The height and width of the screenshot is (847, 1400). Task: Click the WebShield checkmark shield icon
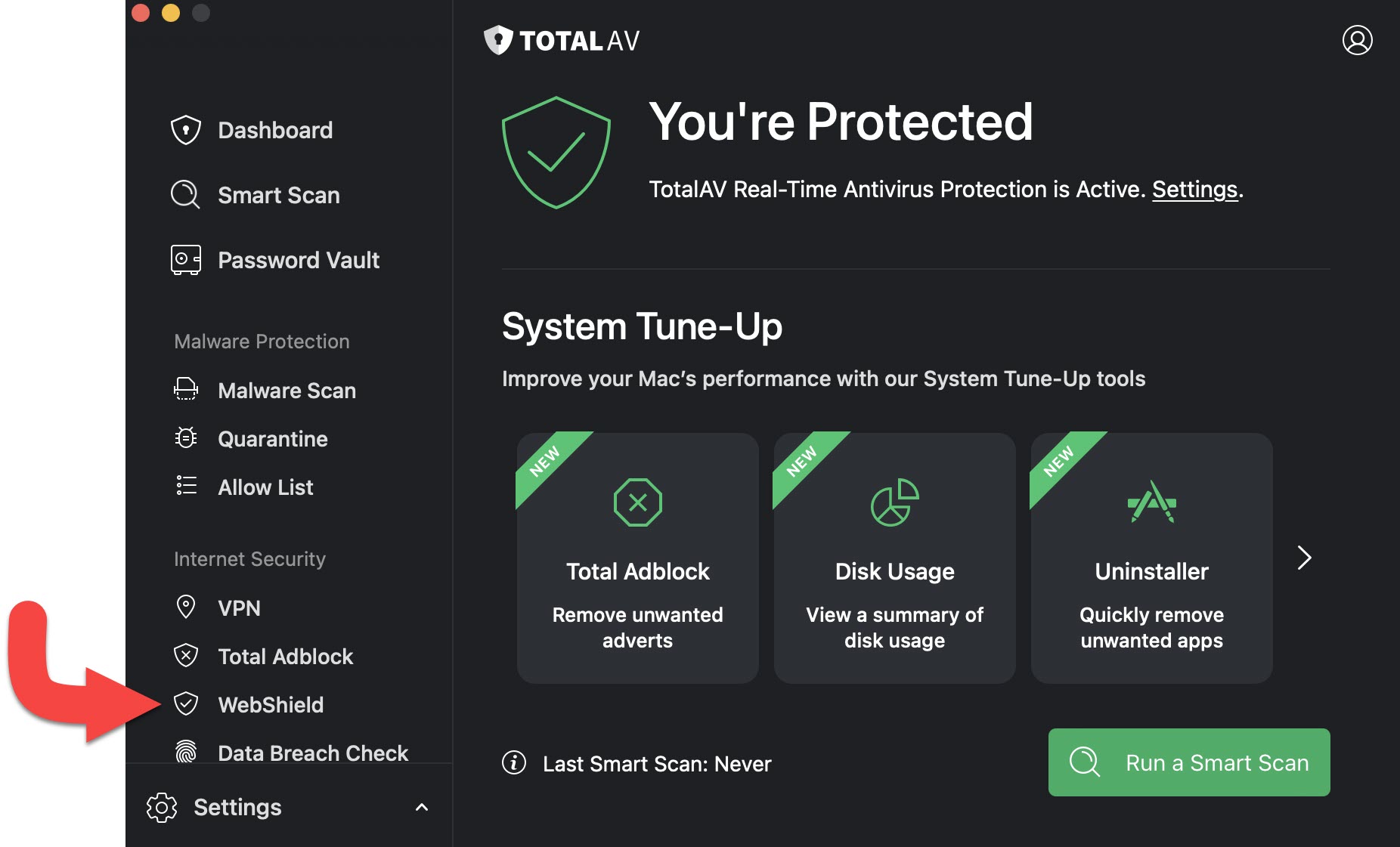click(x=186, y=704)
